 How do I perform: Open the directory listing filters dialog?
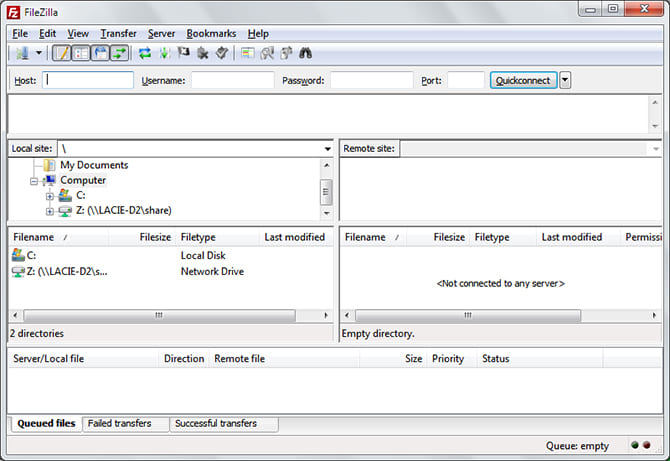(247, 53)
